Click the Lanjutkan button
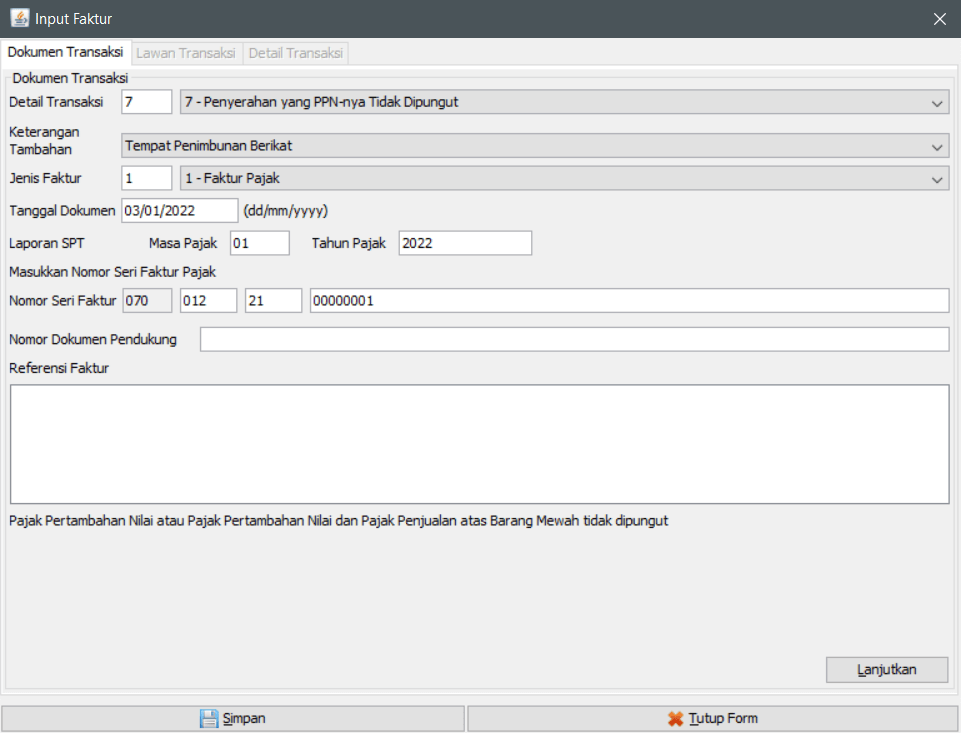This screenshot has height=733, width=961. coord(887,669)
